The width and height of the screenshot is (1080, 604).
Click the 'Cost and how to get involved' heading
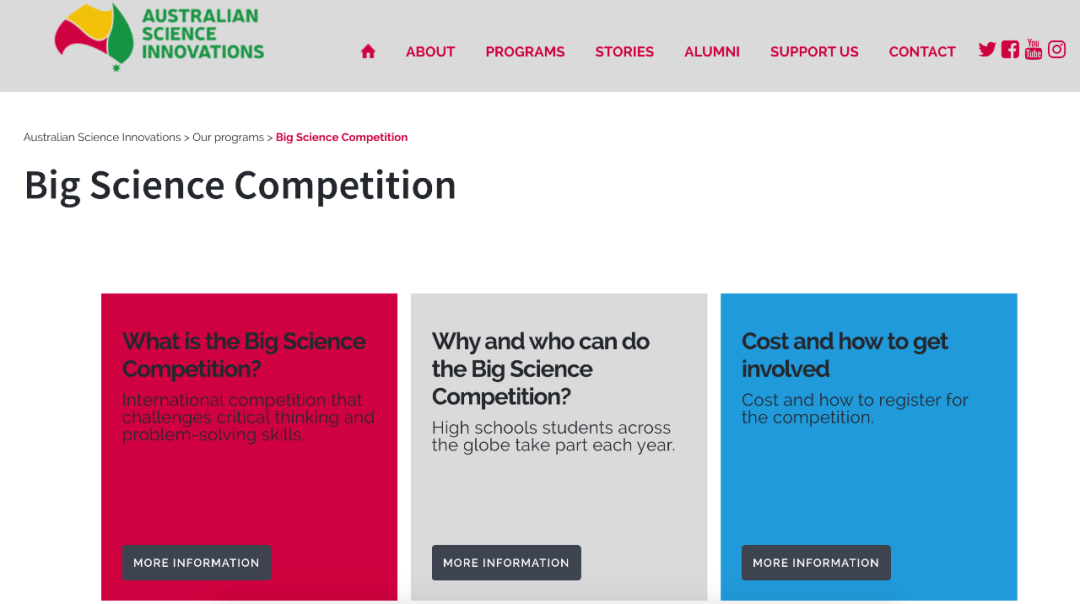(845, 355)
